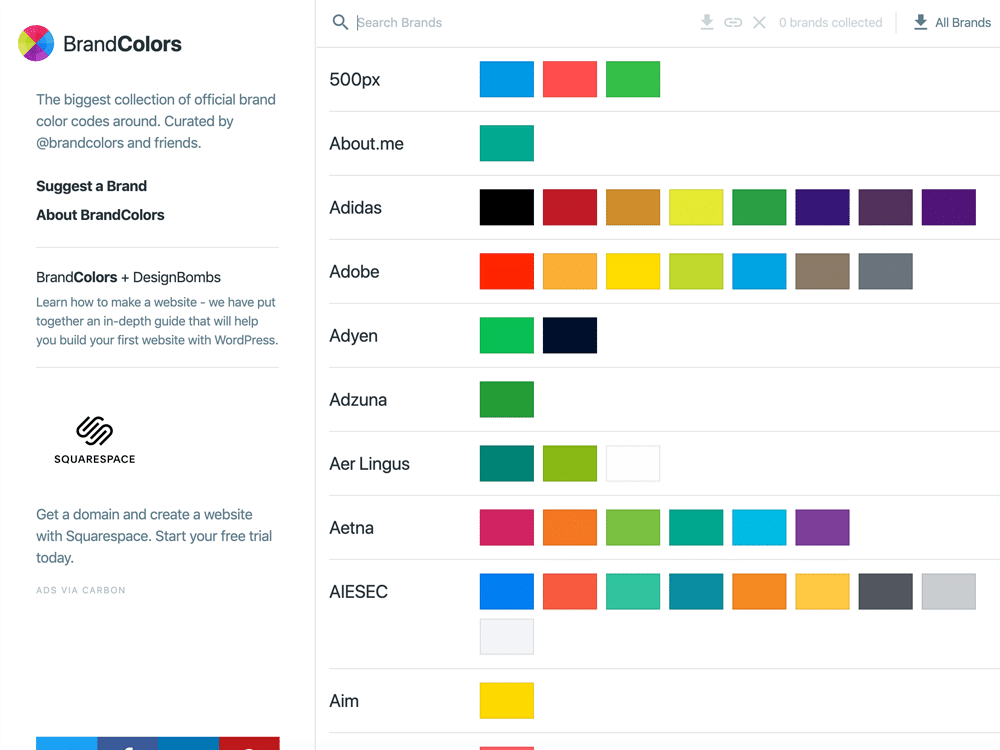The height and width of the screenshot is (750, 1000).
Task: Copy the Aer Lingus olive green swatch
Action: coord(570,464)
